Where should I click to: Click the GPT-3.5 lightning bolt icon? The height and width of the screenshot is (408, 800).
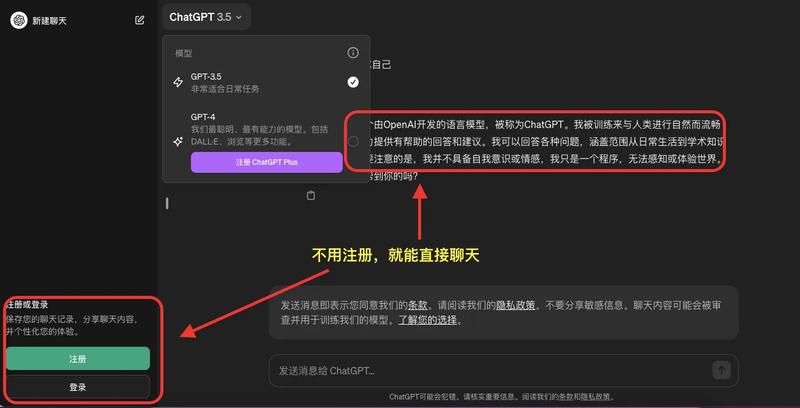click(x=178, y=82)
